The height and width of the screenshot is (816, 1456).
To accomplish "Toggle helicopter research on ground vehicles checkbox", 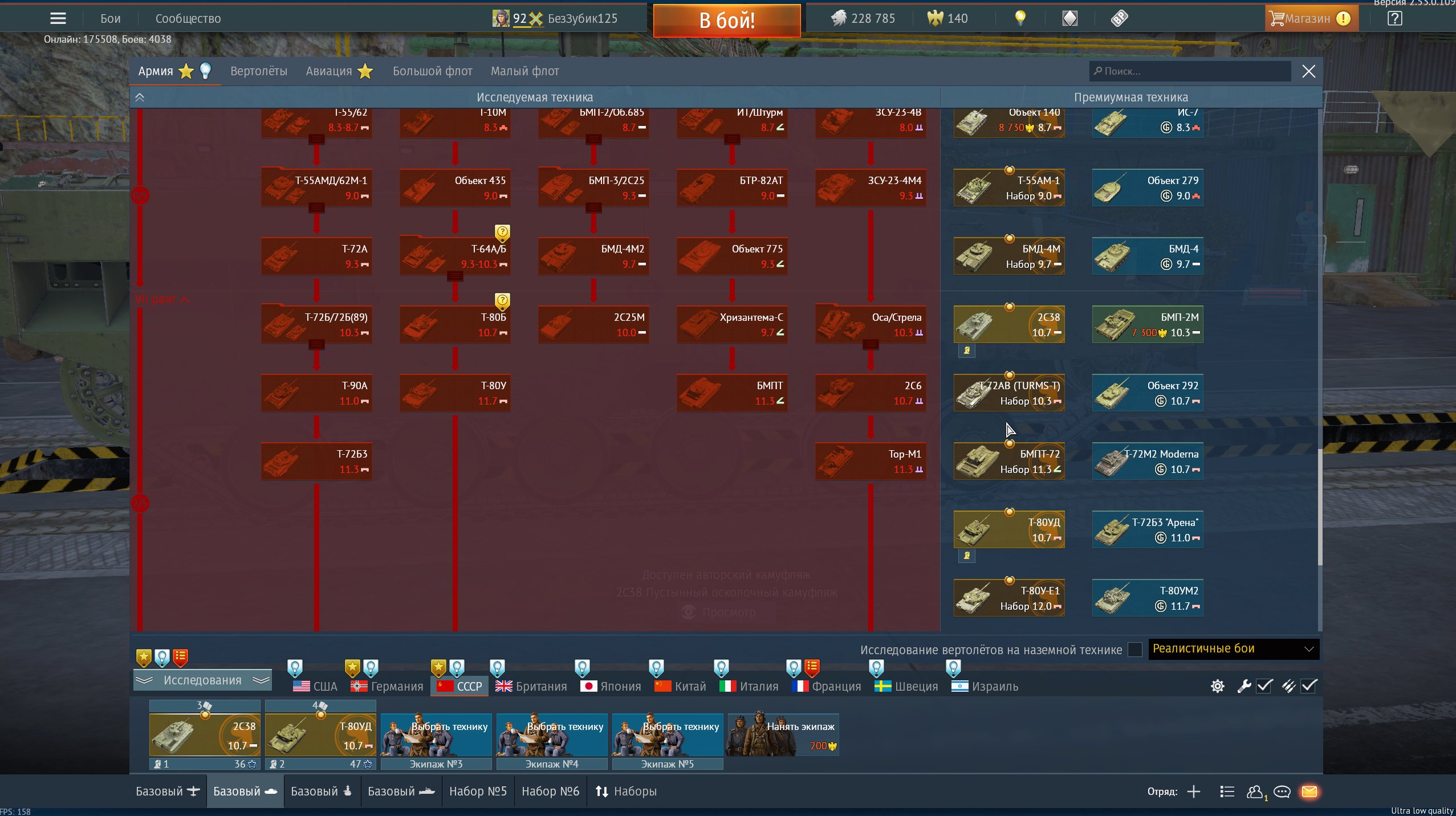I will tap(1134, 650).
